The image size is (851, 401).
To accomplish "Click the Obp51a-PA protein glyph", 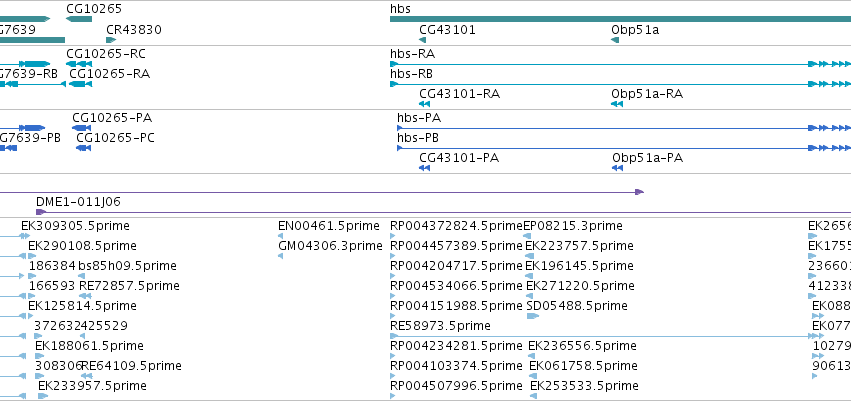I will pyautogui.click(x=617, y=168).
